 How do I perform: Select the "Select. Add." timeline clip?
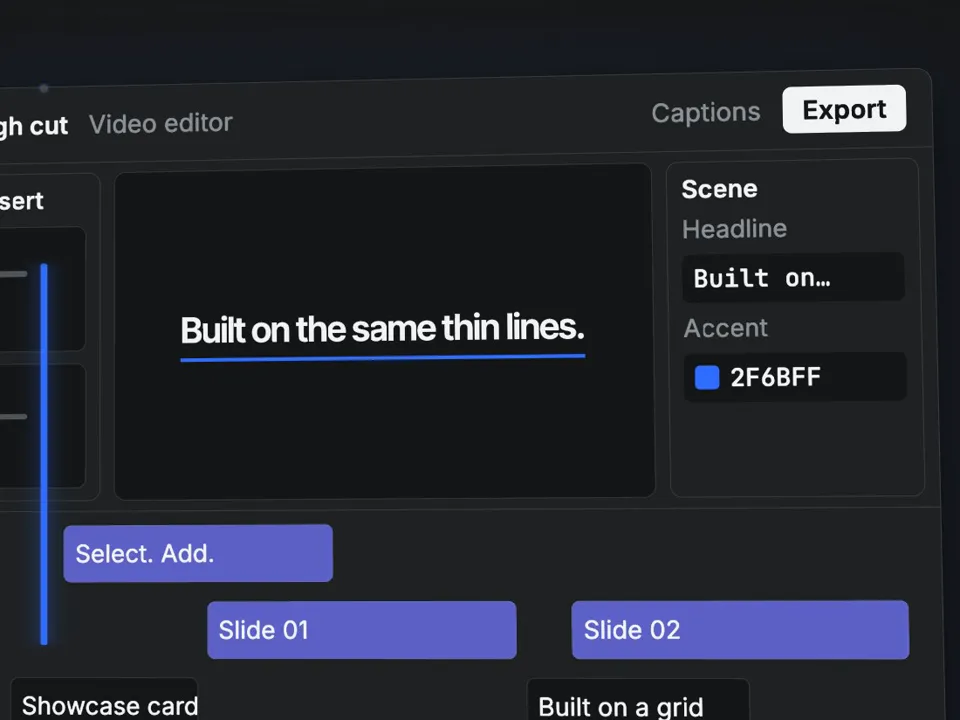pyautogui.click(x=198, y=553)
